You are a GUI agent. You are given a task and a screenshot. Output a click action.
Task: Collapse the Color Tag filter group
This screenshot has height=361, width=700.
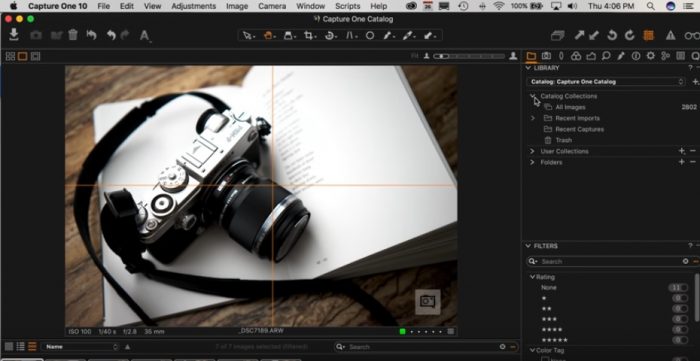(x=532, y=350)
